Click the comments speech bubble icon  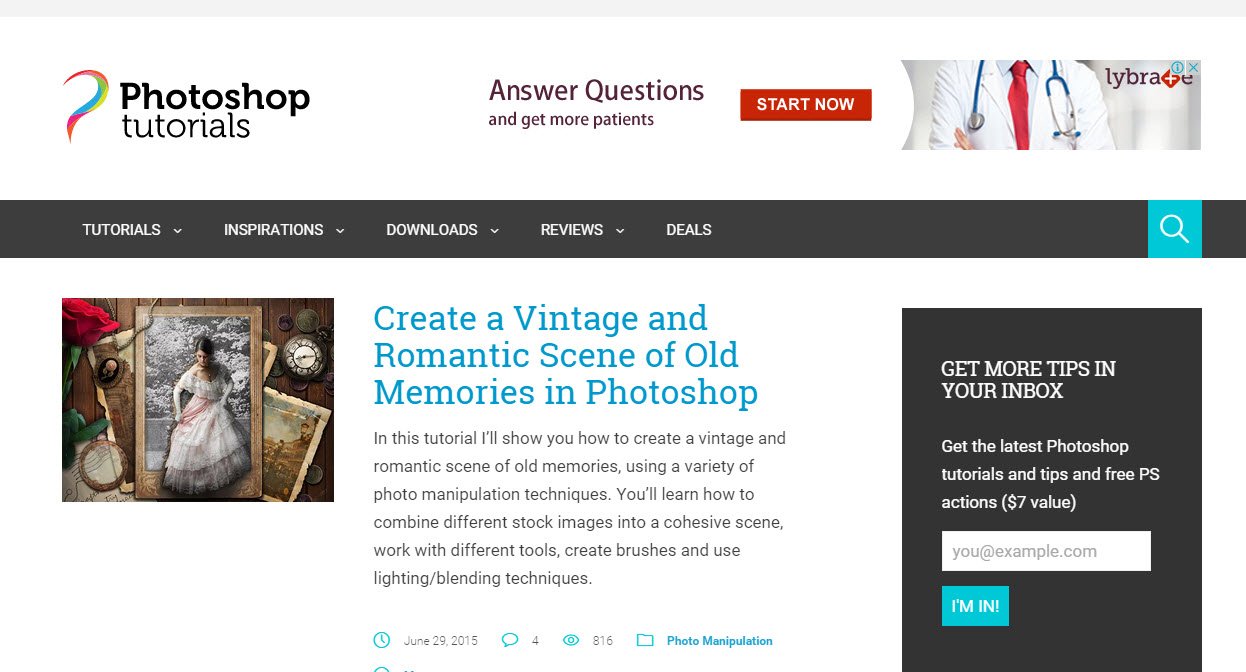click(x=510, y=640)
